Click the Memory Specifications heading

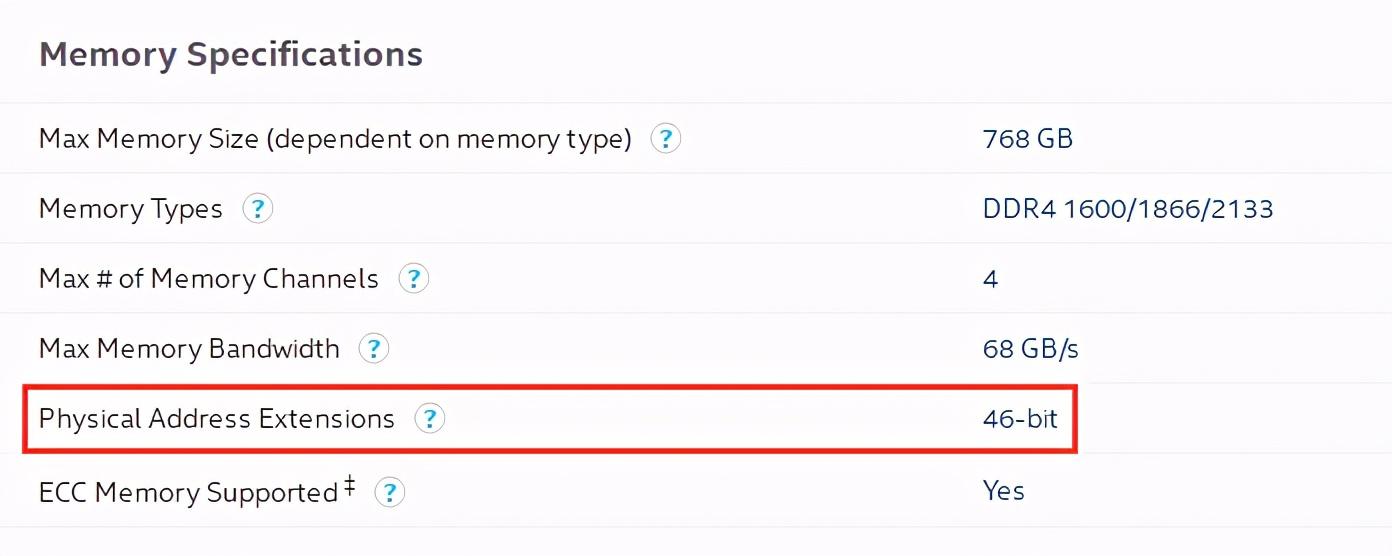point(231,54)
